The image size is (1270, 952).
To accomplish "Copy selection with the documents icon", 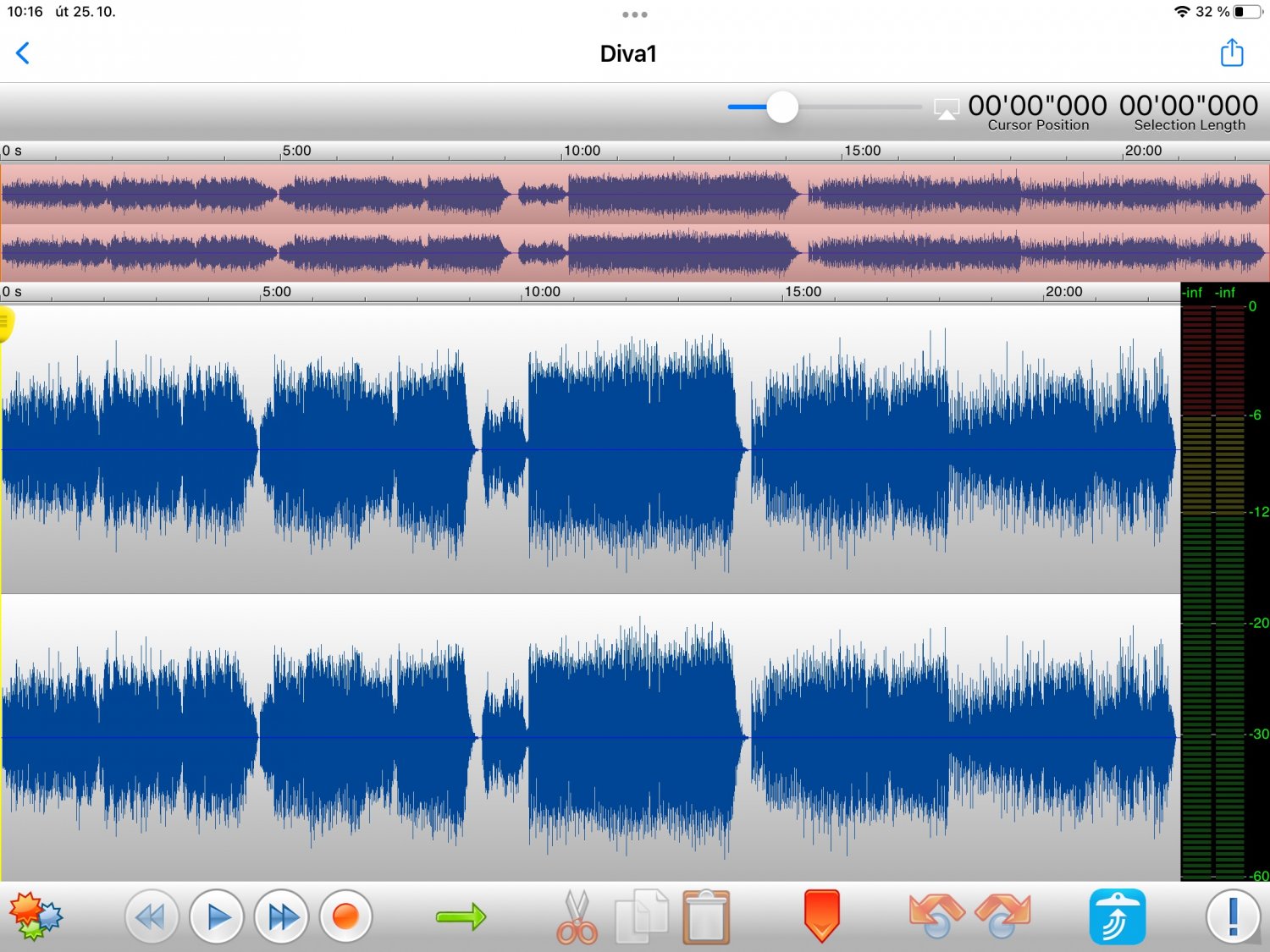I will tap(642, 916).
